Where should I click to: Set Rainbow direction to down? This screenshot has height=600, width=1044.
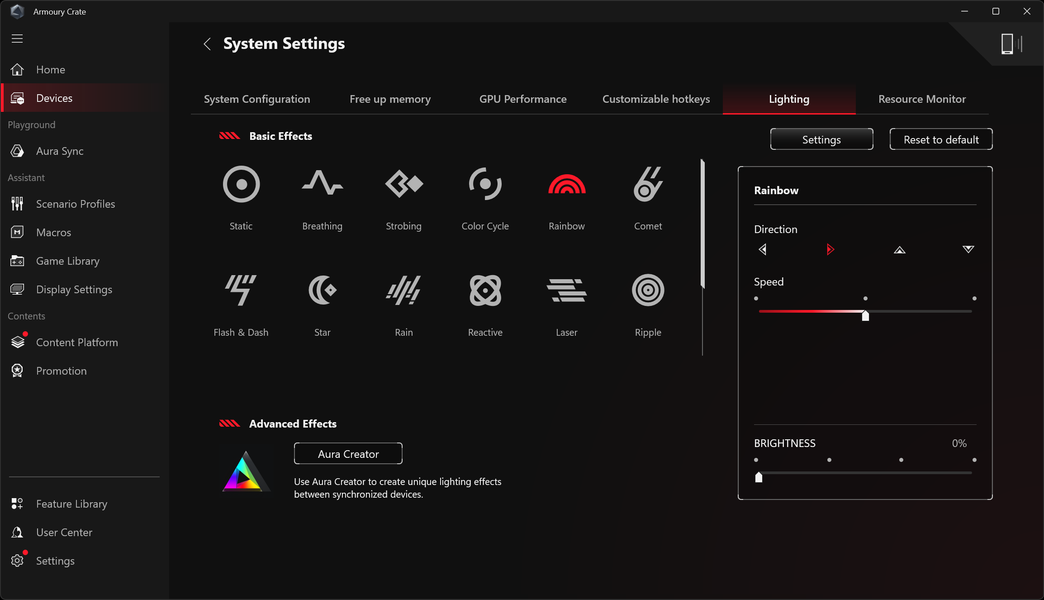pyautogui.click(x=968, y=250)
